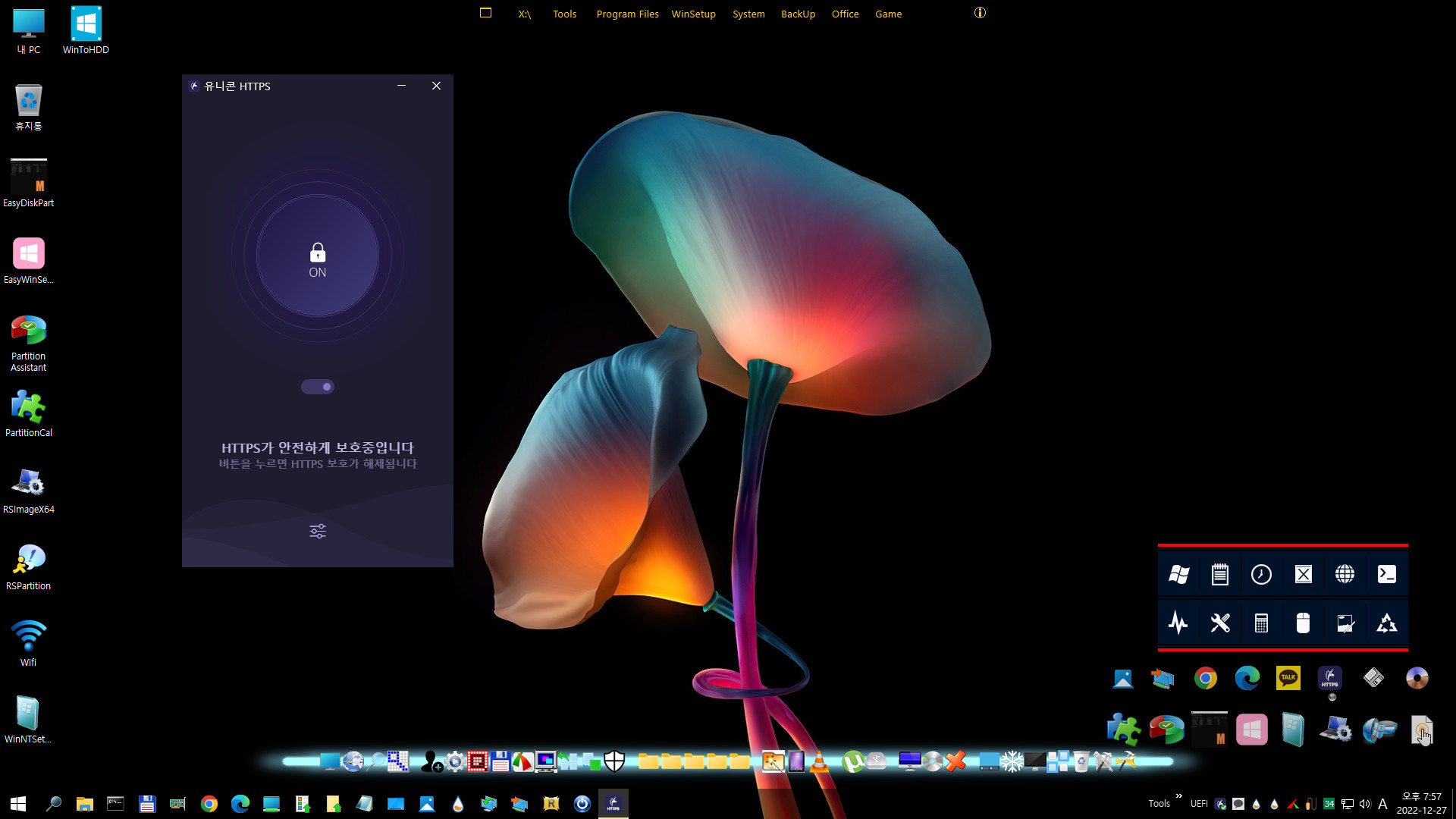Launch Edge from the right icon grid
Image resolution: width=1456 pixels, height=819 pixels.
pos(1247,677)
